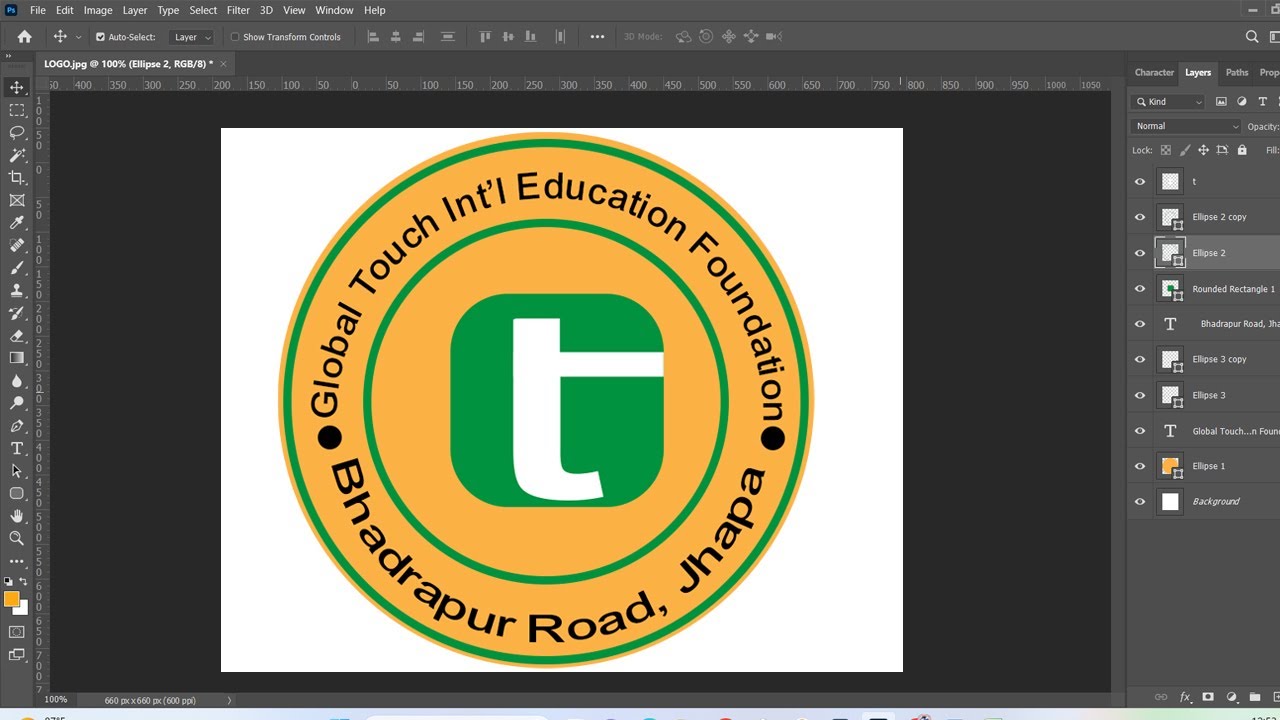Change the screen mode
This screenshot has height=720, width=1280.
click(17, 655)
